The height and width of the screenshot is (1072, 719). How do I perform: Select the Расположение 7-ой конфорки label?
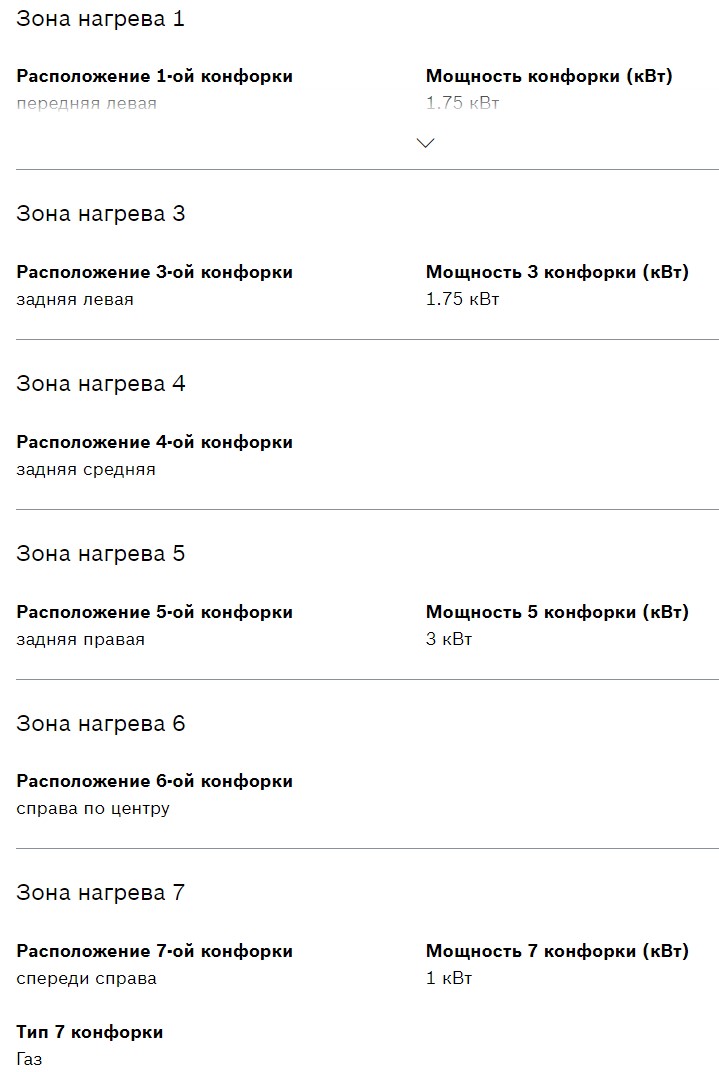click(x=154, y=951)
